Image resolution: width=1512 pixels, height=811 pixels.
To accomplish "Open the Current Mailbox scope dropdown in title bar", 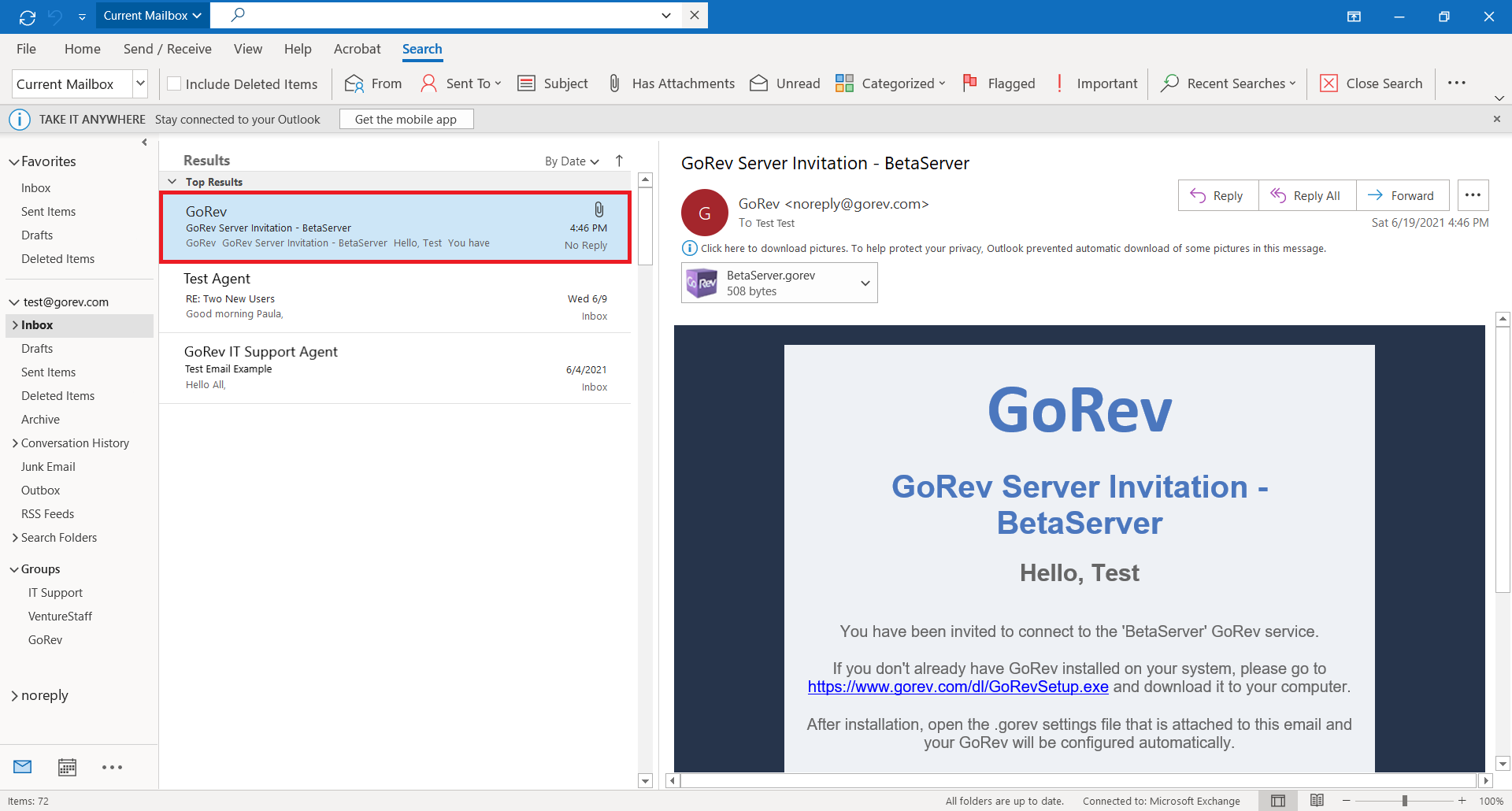I will click(152, 16).
